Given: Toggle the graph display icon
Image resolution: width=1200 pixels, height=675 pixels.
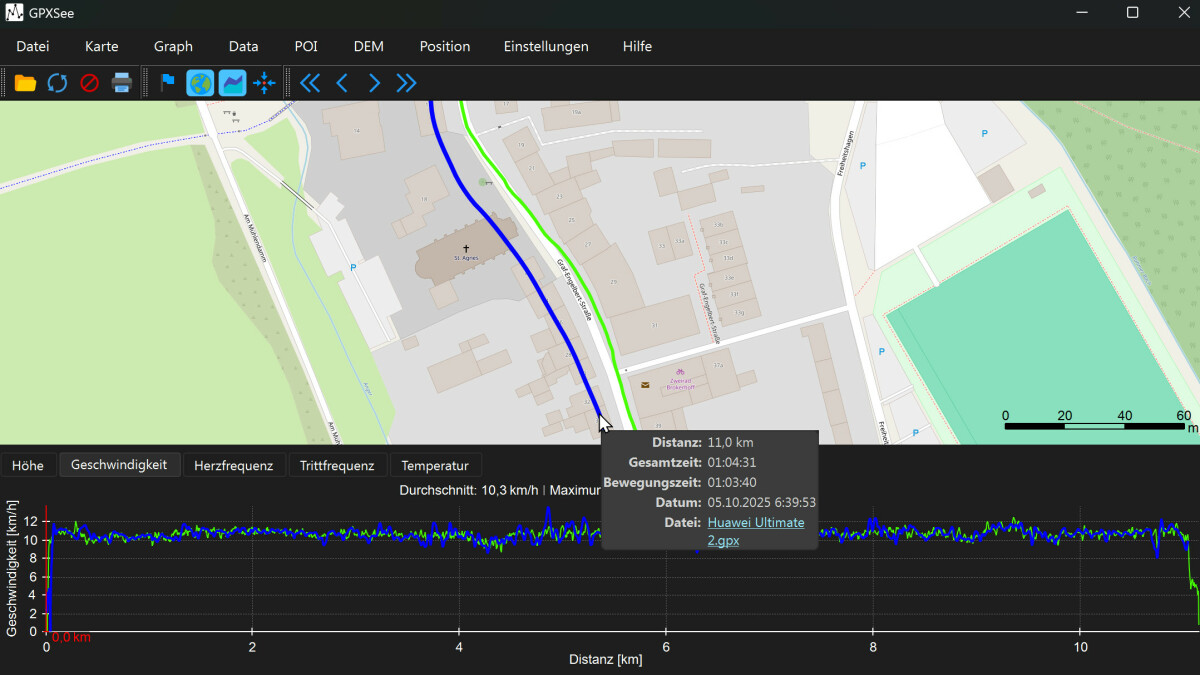Looking at the screenshot, I should [x=232, y=83].
